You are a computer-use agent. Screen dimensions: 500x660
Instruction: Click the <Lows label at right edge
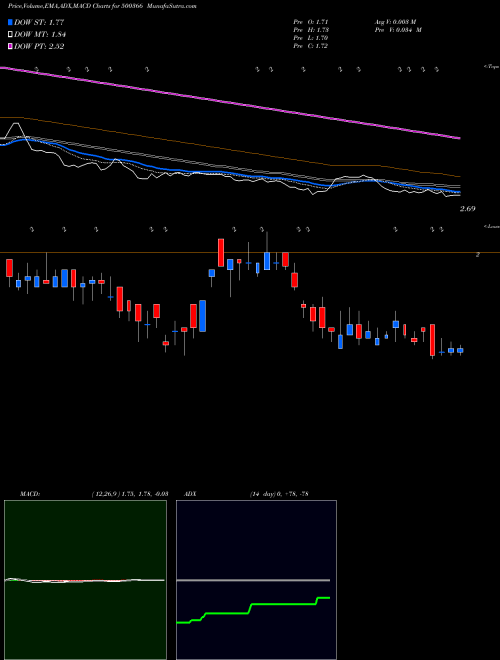[x=491, y=226]
